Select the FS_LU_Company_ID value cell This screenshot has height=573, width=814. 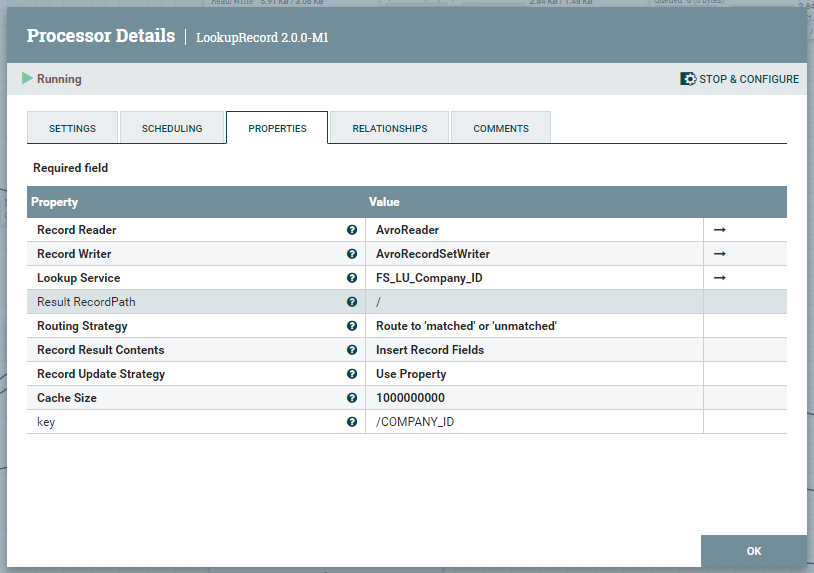pos(534,278)
